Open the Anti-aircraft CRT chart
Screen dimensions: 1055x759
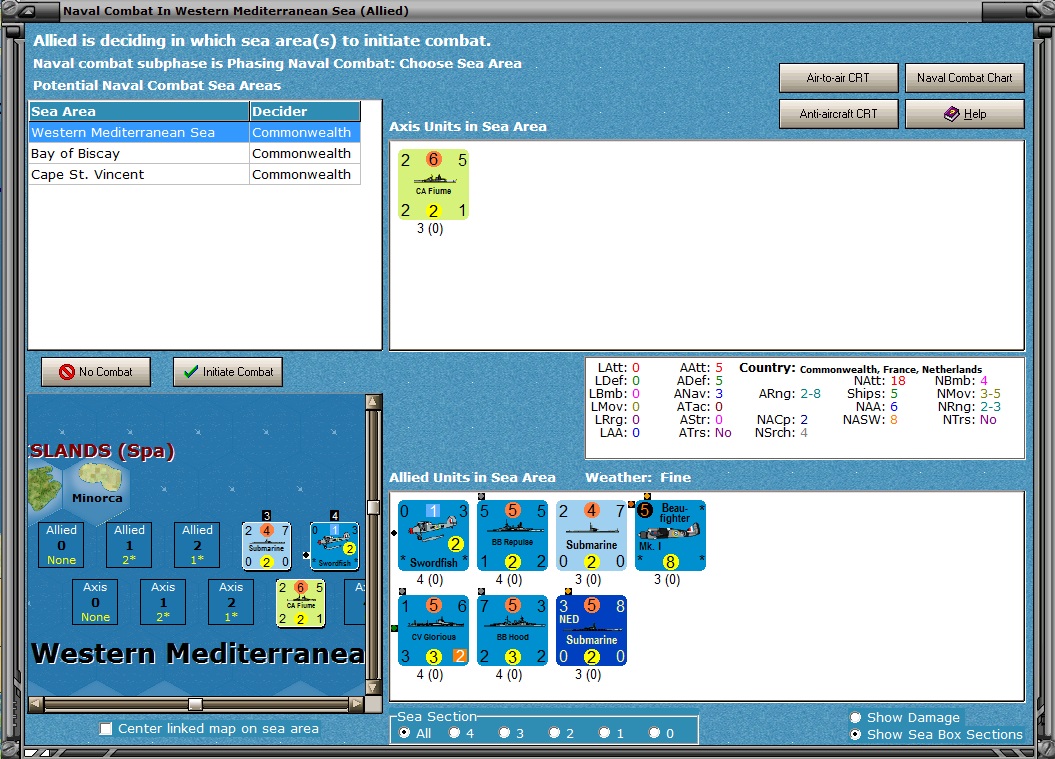(838, 114)
